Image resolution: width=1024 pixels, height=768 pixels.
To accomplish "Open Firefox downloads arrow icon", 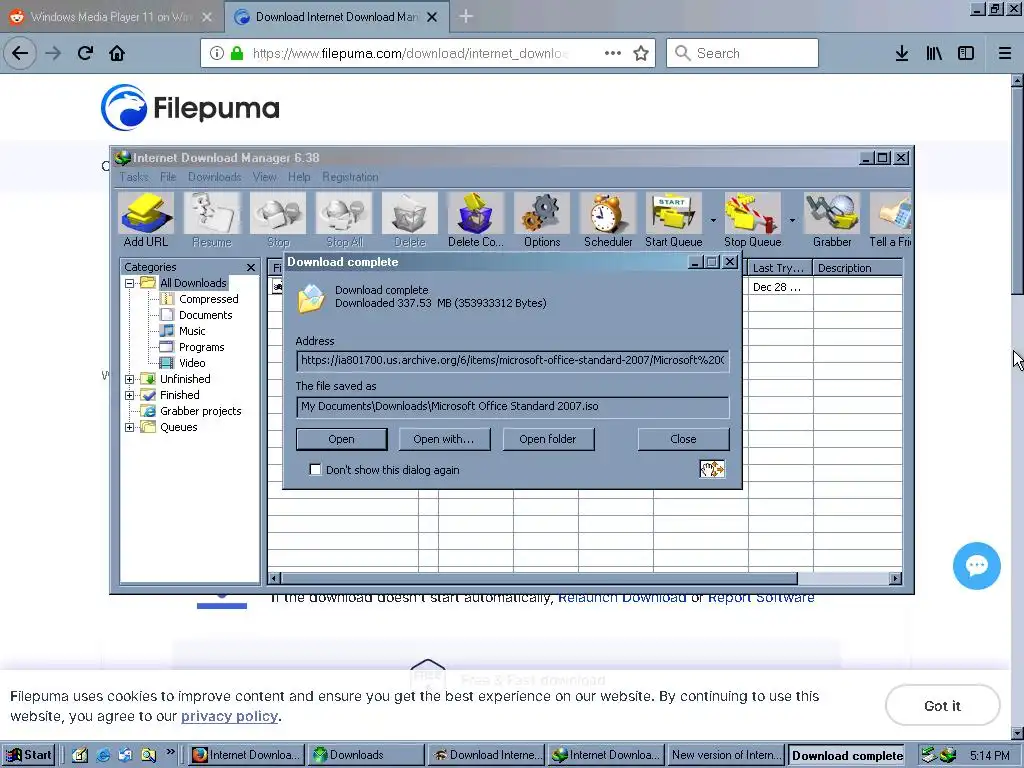I will pyautogui.click(x=902, y=53).
